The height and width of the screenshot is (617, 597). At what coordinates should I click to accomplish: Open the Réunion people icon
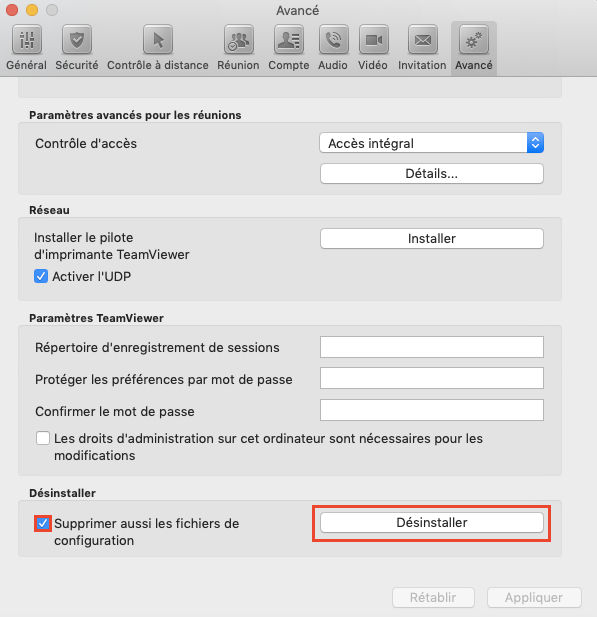click(238, 40)
